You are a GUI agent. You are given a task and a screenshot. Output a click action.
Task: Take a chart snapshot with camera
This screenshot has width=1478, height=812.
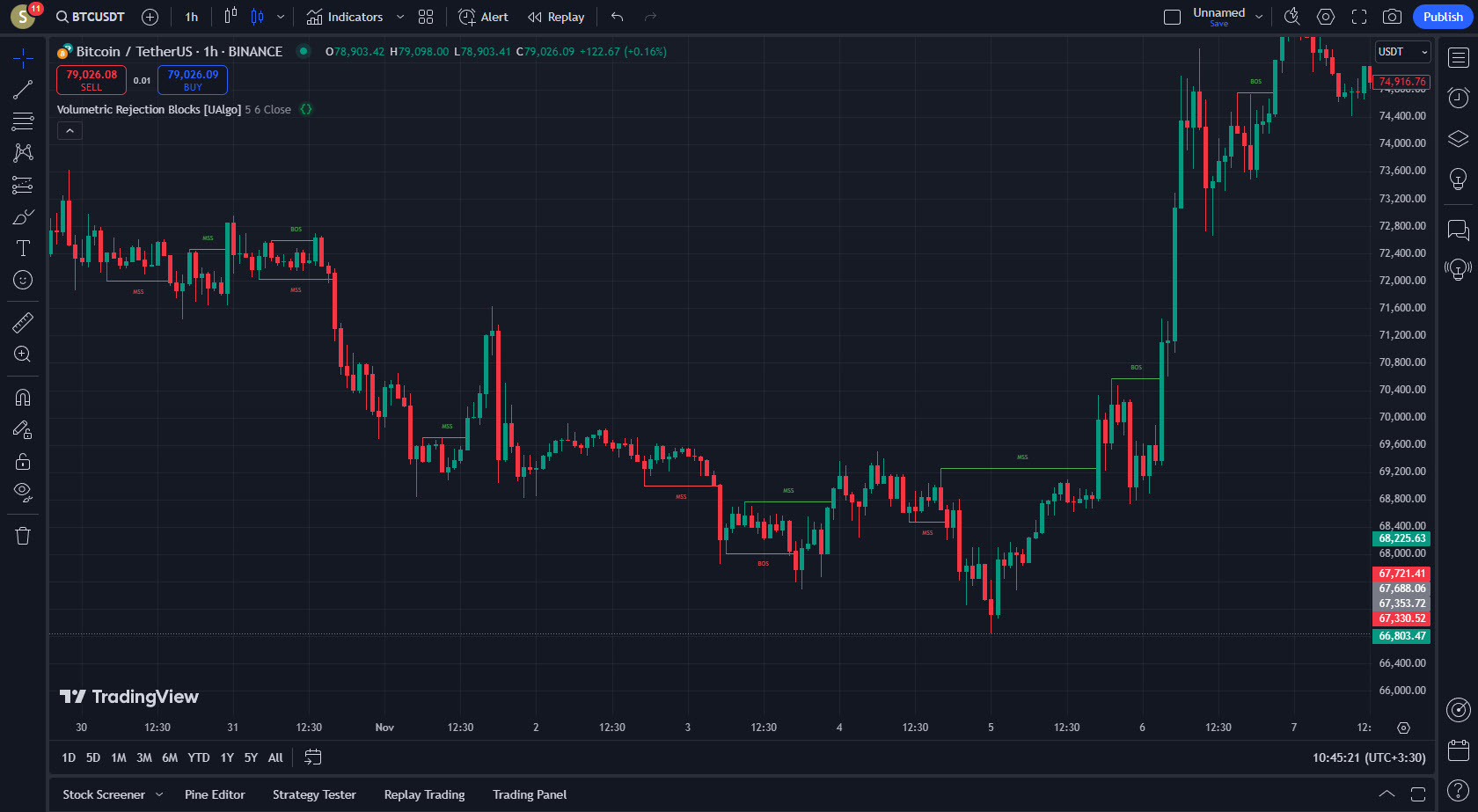coord(1392,17)
